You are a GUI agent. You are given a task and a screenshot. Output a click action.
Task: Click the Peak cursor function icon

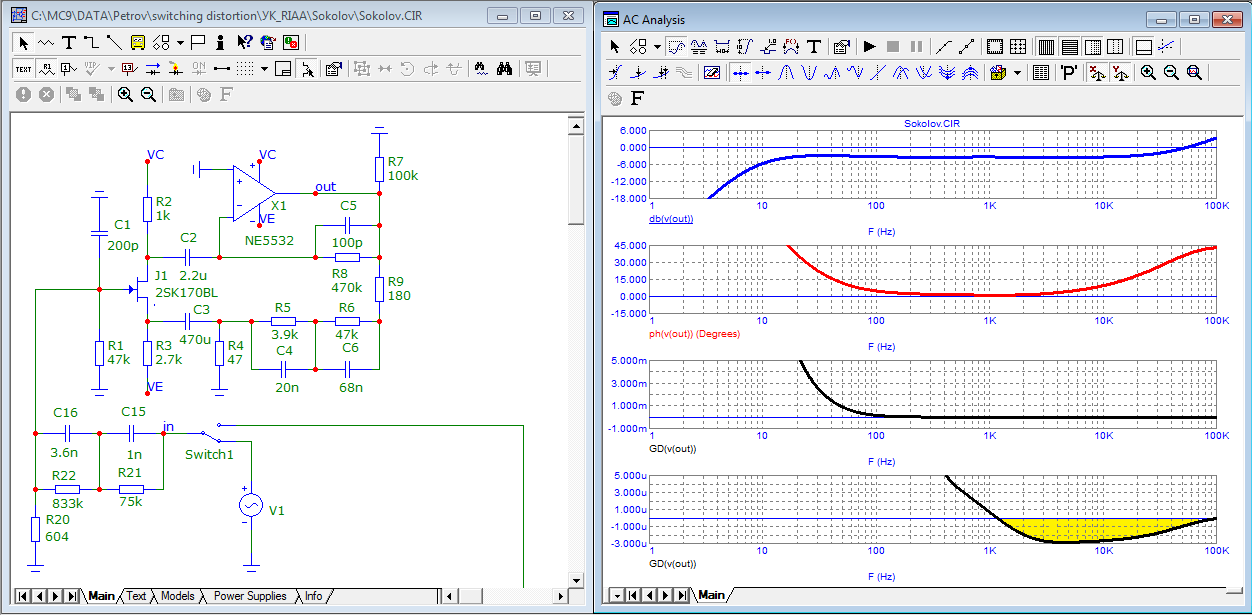click(786, 73)
